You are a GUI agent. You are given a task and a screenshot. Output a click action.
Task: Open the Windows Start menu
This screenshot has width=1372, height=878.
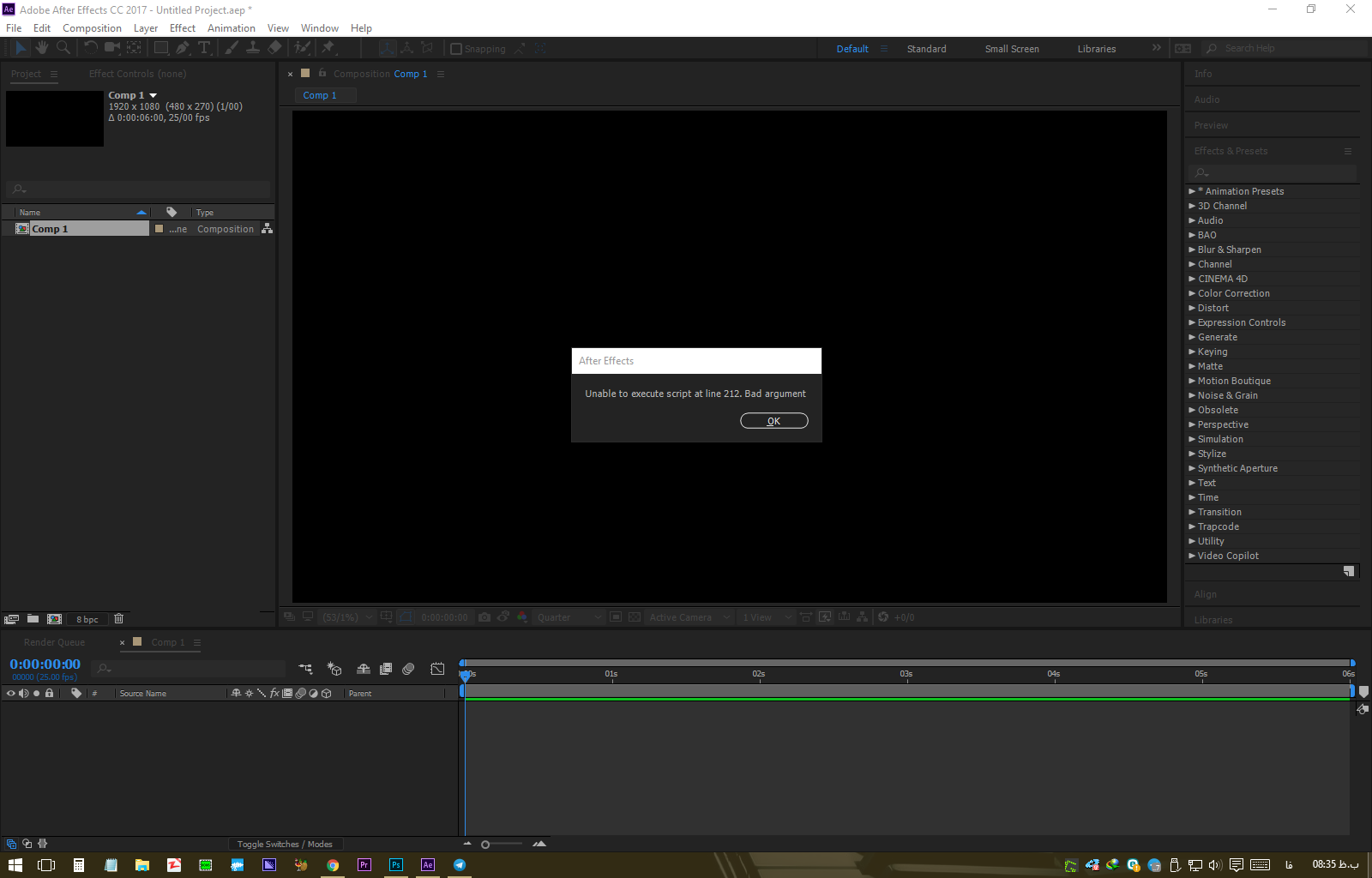(15, 865)
